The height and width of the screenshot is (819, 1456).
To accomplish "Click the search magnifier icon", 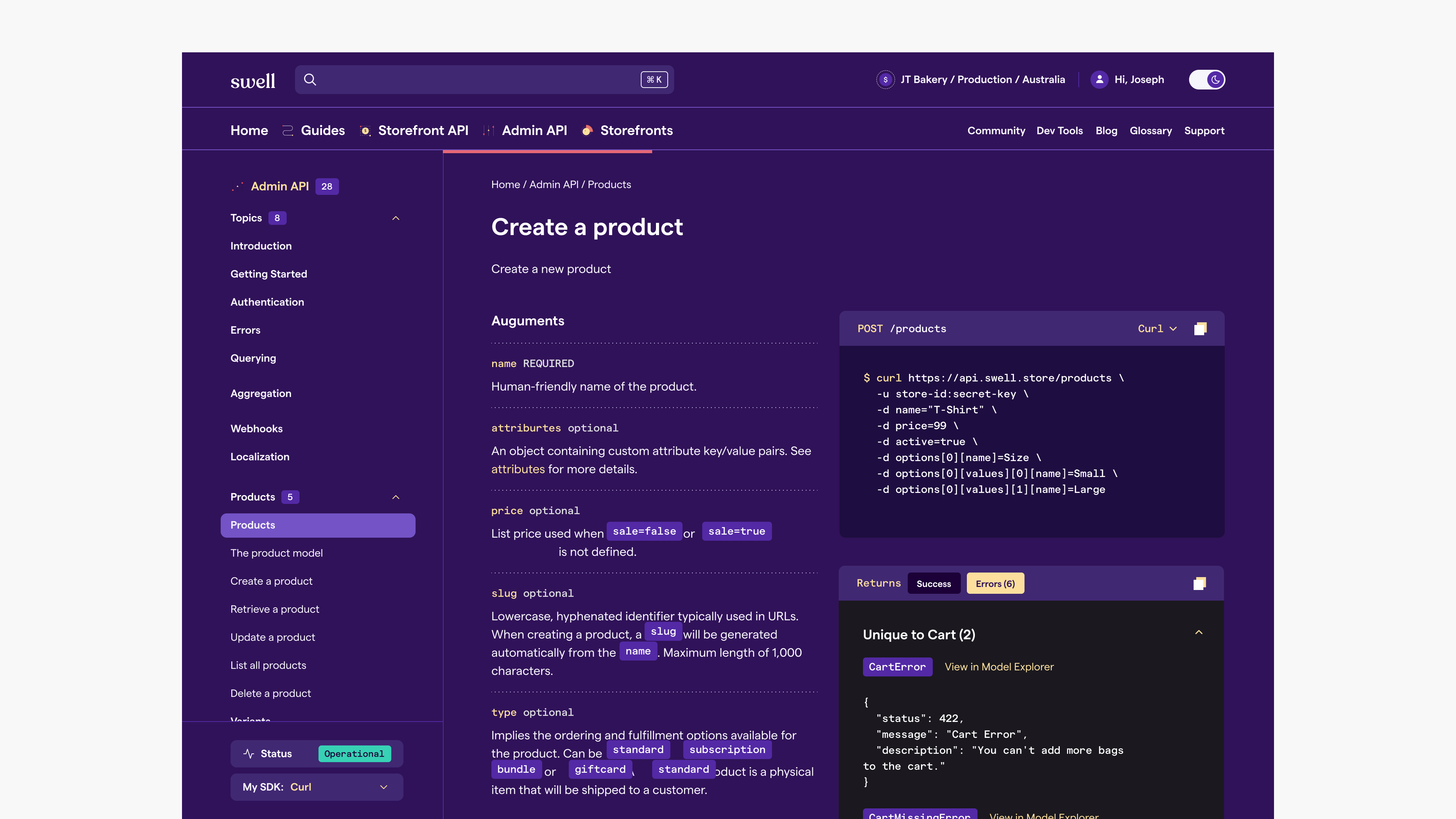I will (310, 80).
